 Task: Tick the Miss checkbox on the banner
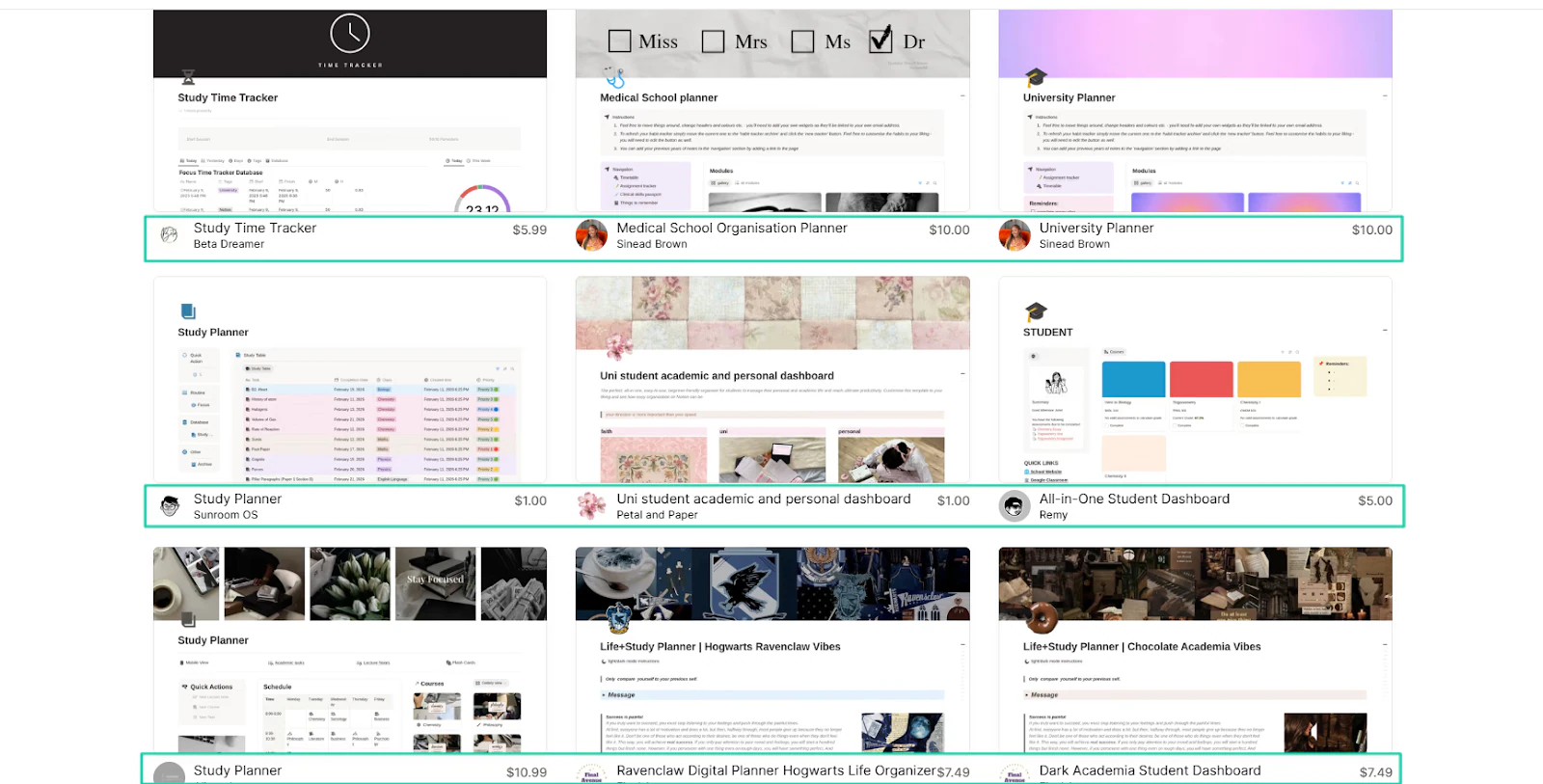[x=620, y=41]
